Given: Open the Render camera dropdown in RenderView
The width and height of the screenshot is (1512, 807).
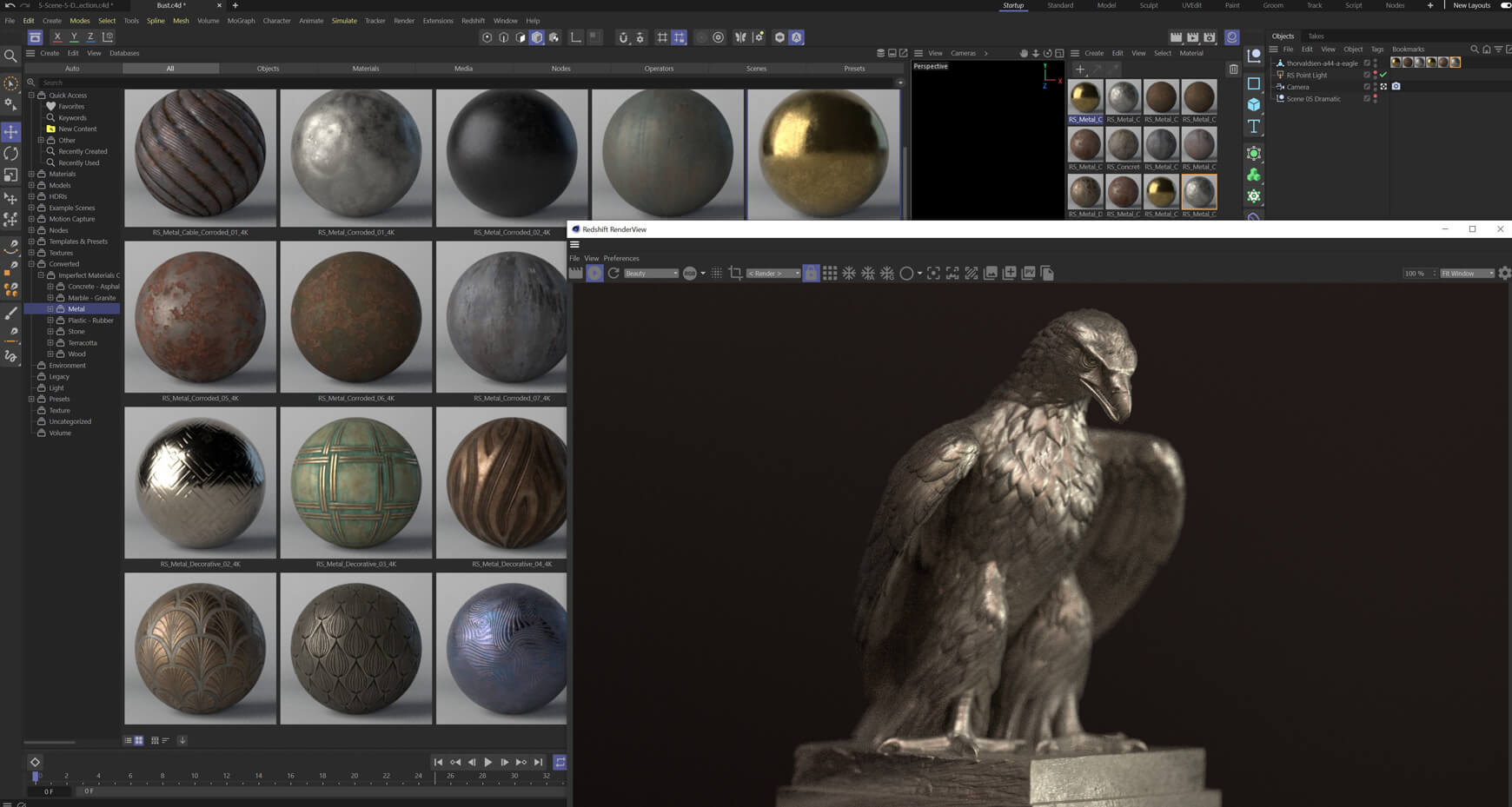Looking at the screenshot, I should (x=773, y=274).
